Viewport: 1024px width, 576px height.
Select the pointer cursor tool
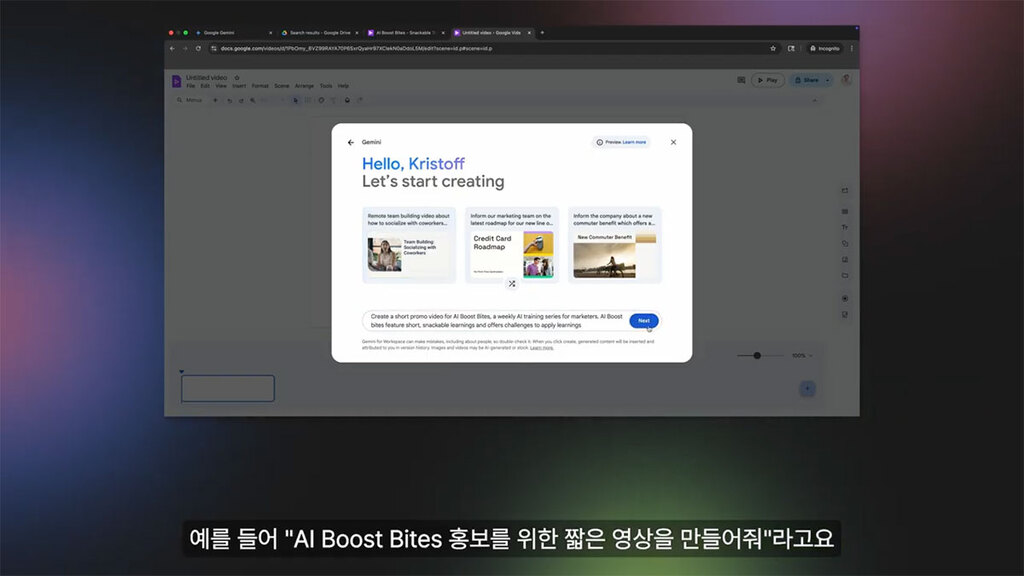(295, 101)
